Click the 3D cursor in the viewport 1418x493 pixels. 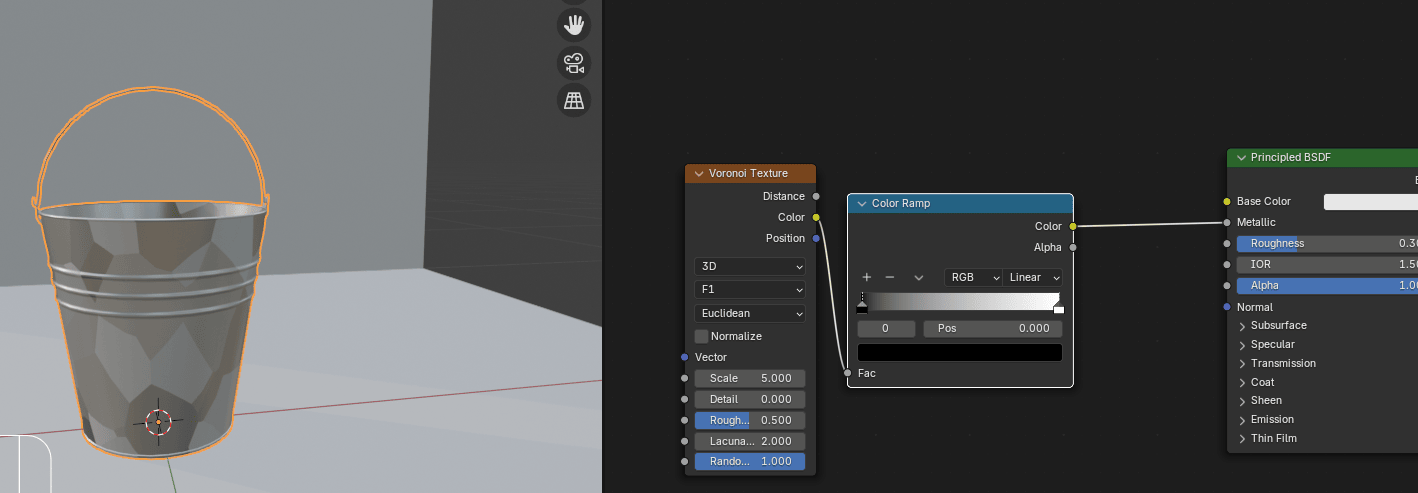pyautogui.click(x=158, y=422)
